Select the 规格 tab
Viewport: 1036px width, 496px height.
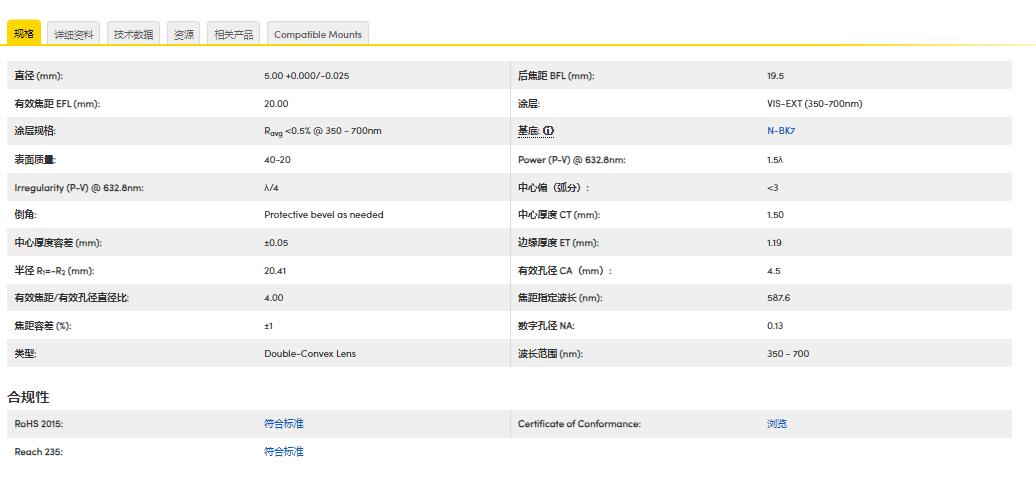coord(24,34)
